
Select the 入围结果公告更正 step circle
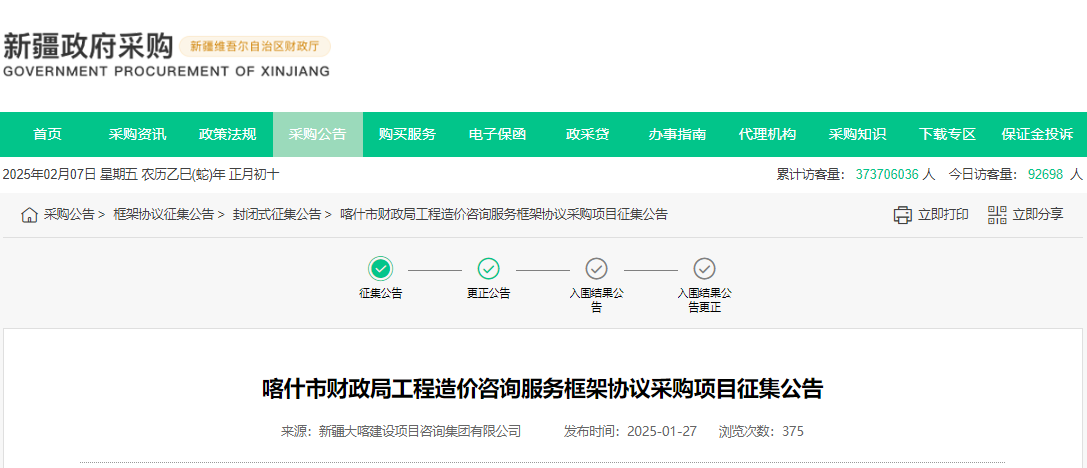[x=704, y=268]
